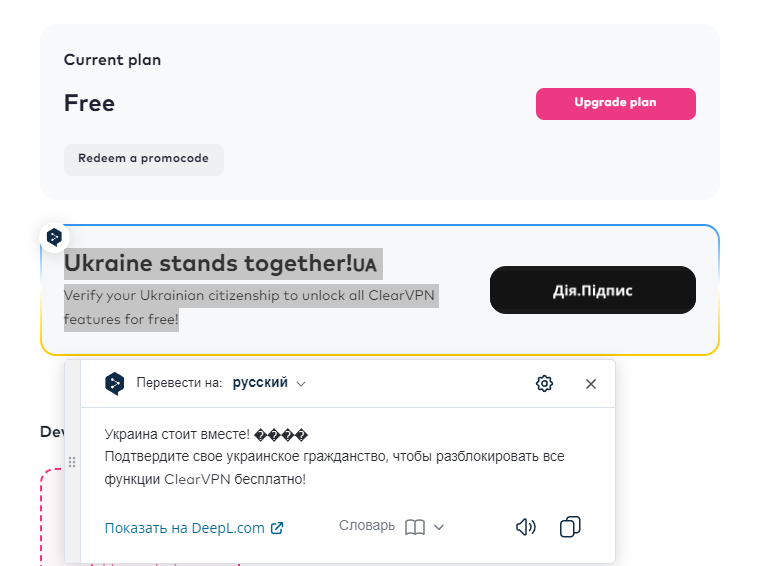The image size is (757, 566).
Task: Click the Словарь dictionary book icon
Action: tap(415, 527)
